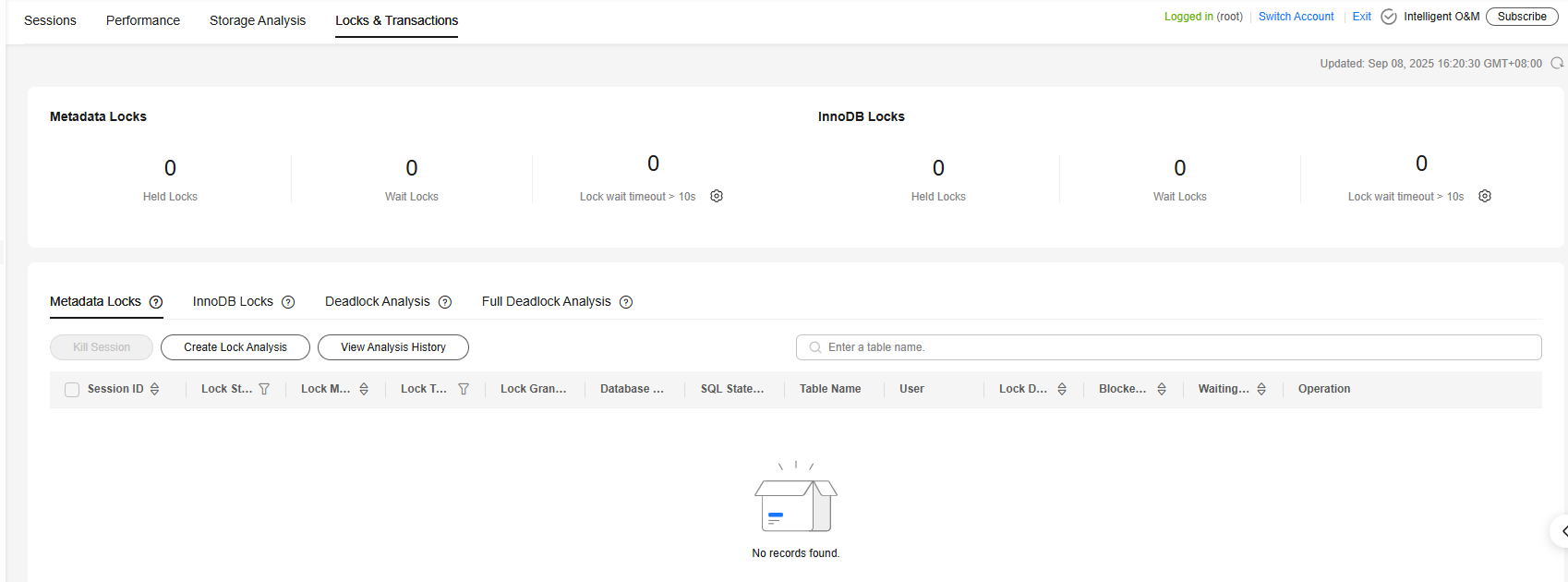Switch to the Storage Analysis tab

tap(257, 20)
